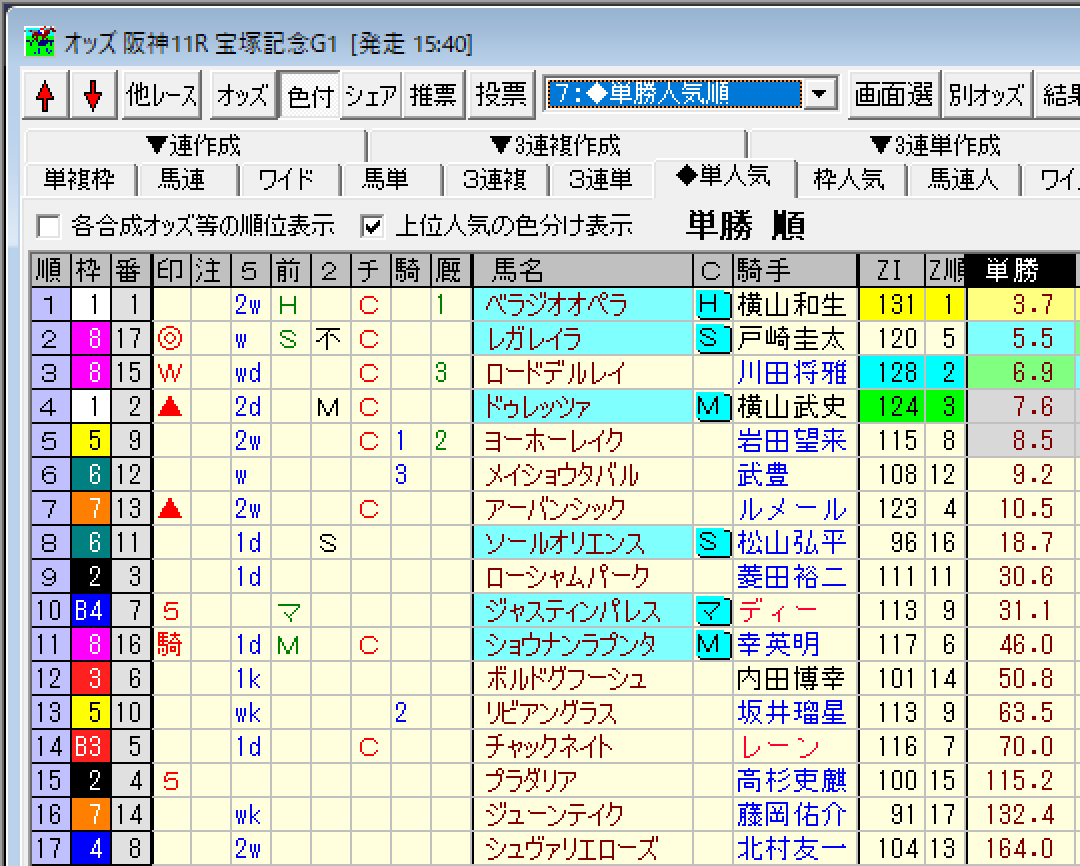Expand the ▼3連複作成 section

click(557, 145)
